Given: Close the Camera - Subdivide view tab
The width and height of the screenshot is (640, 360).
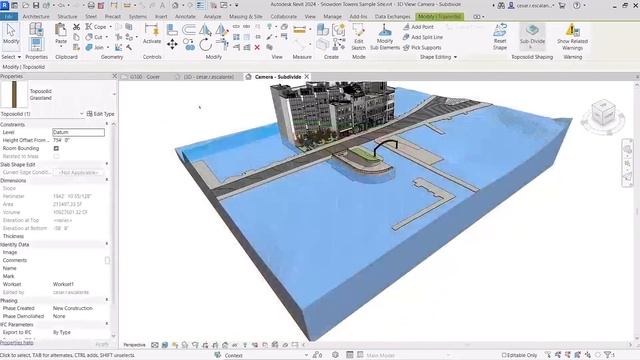Looking at the screenshot, I should click(x=307, y=76).
